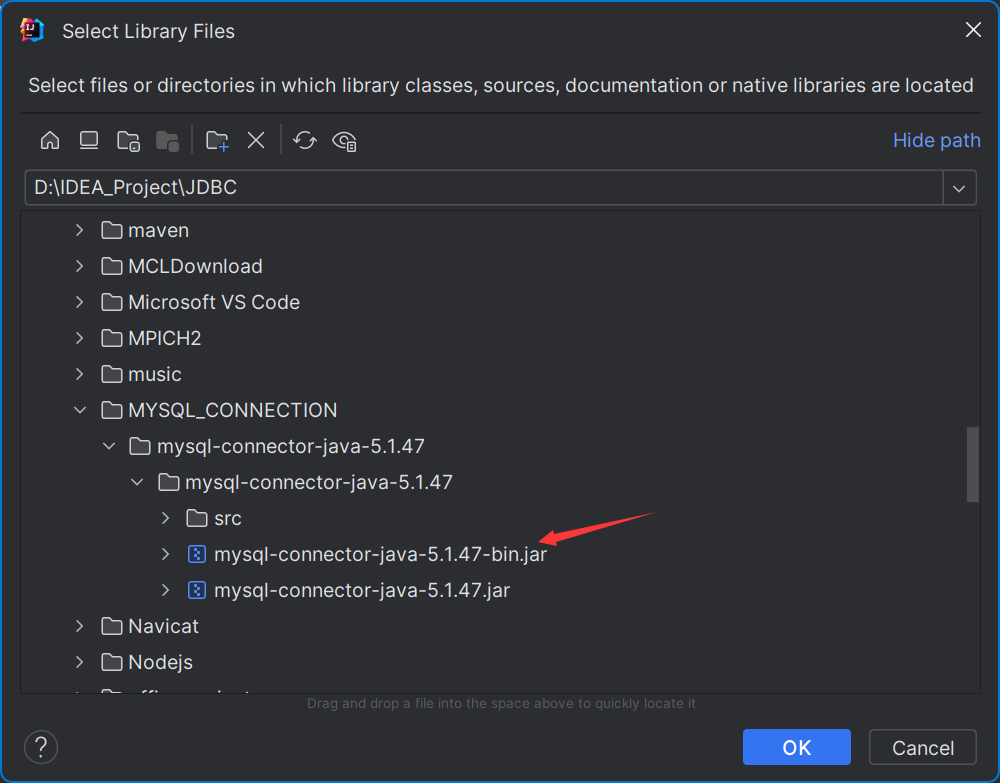Click the Navicat folder icon
The width and height of the screenshot is (1000, 783).
click(x=112, y=626)
